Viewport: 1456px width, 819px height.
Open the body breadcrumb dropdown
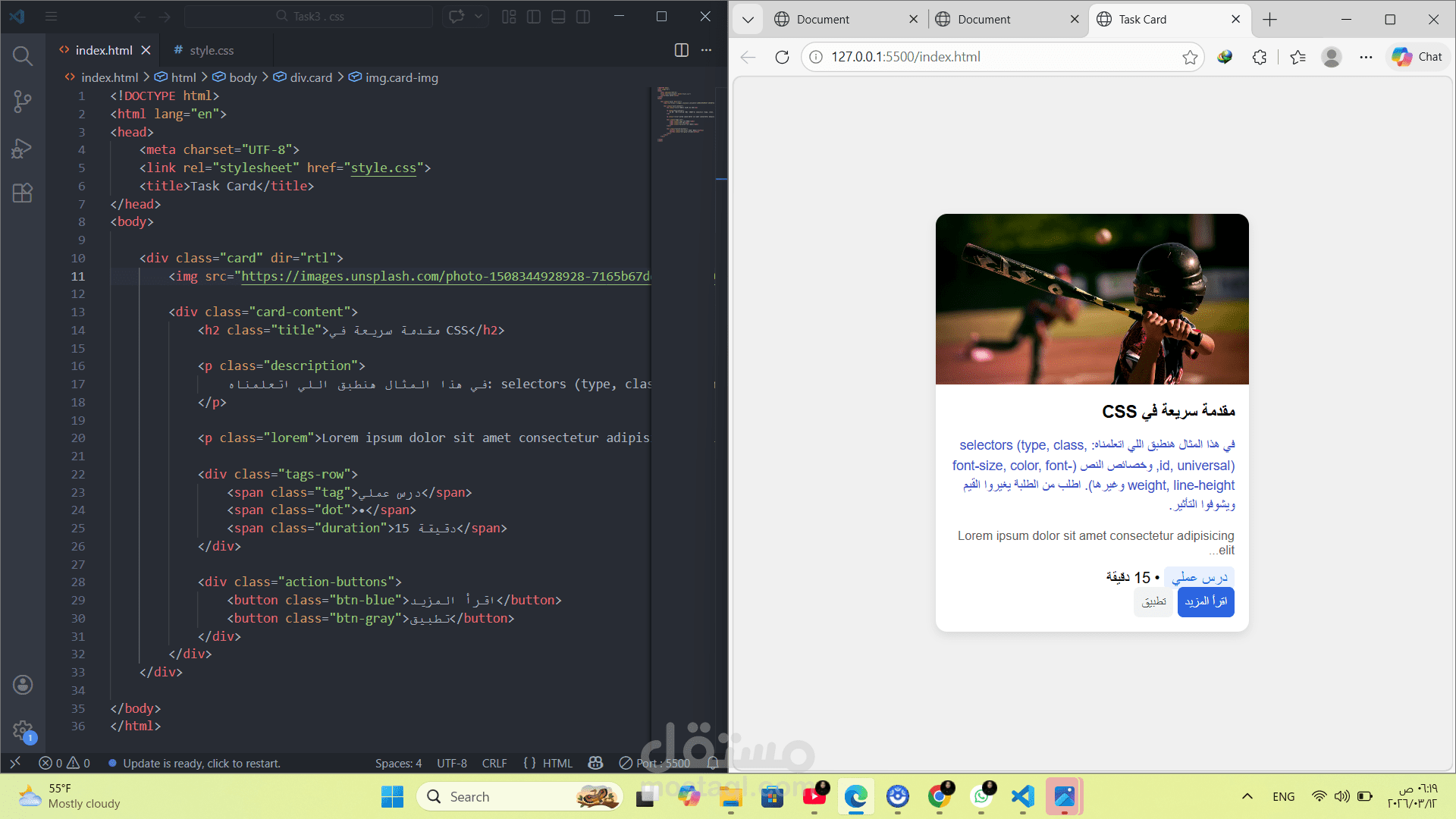[x=243, y=77]
